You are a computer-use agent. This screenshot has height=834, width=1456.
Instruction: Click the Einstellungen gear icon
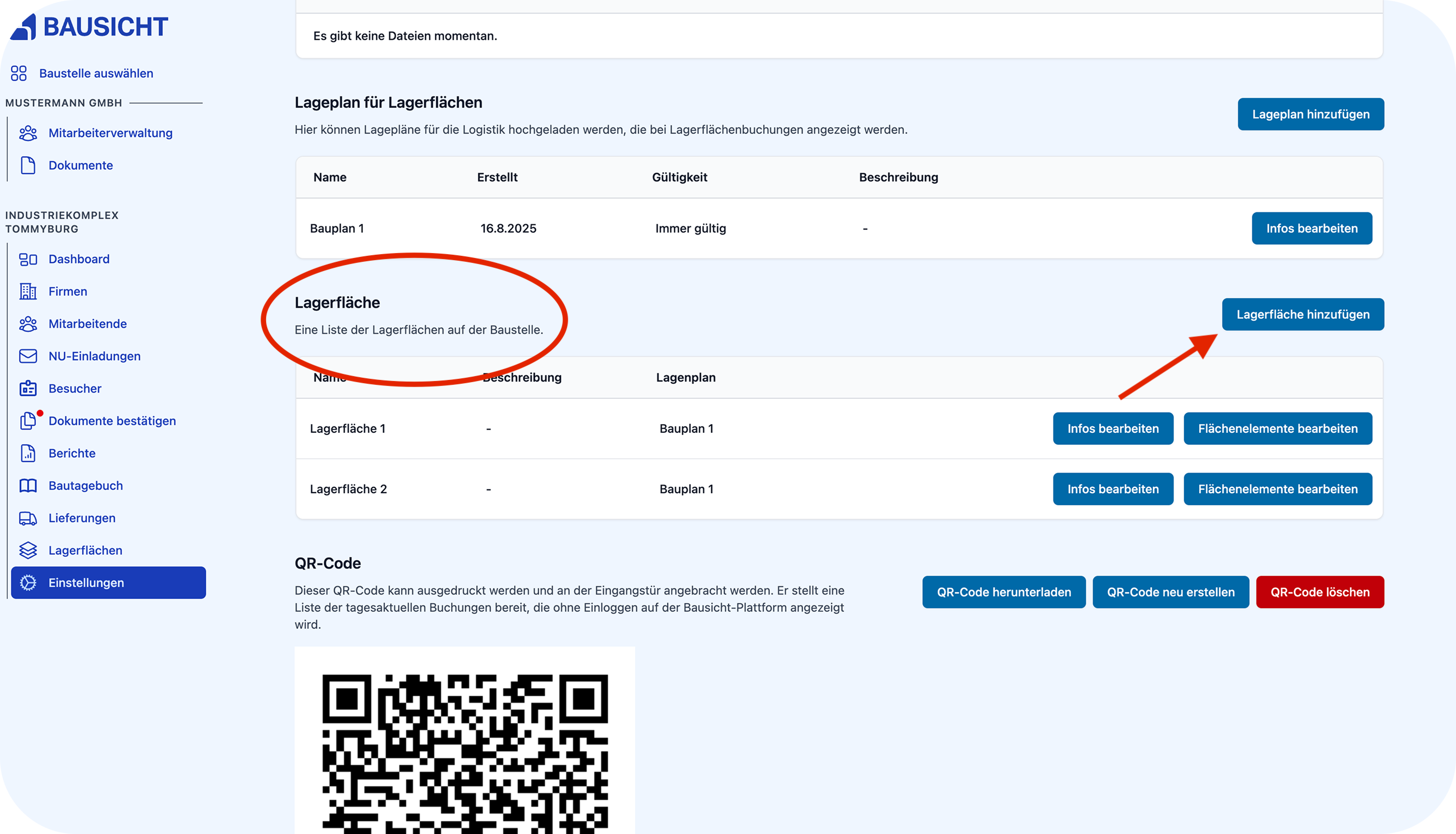point(28,582)
